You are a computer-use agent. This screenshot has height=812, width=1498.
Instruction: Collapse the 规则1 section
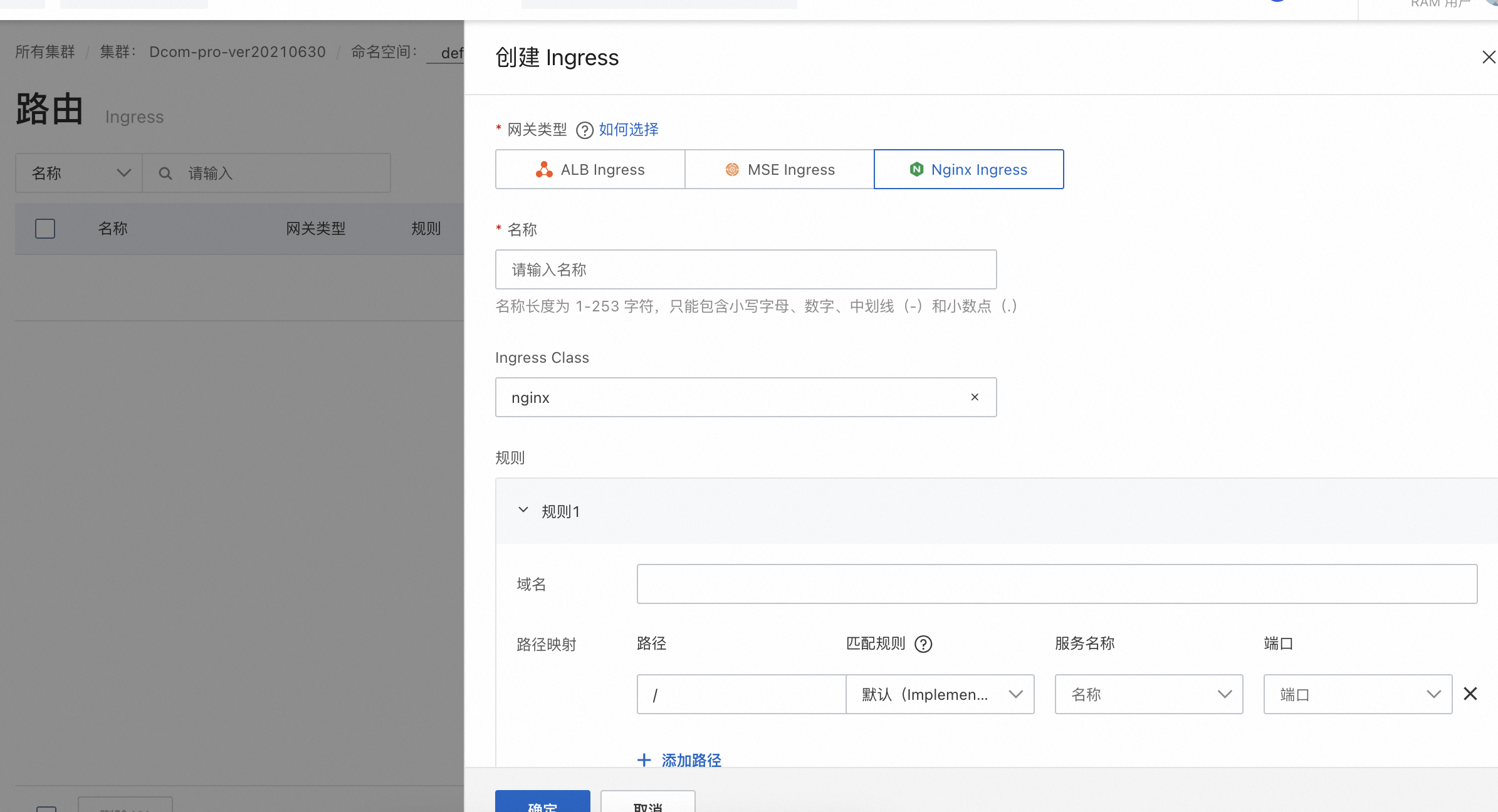pyautogui.click(x=523, y=511)
